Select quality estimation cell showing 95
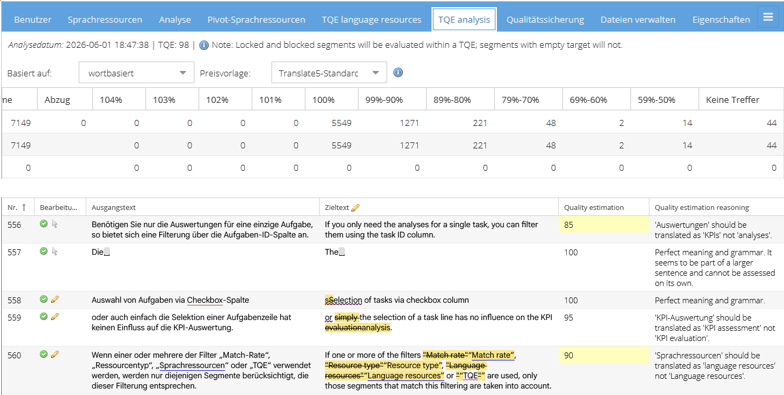Viewport: 784px width, 395px height. tap(604, 318)
